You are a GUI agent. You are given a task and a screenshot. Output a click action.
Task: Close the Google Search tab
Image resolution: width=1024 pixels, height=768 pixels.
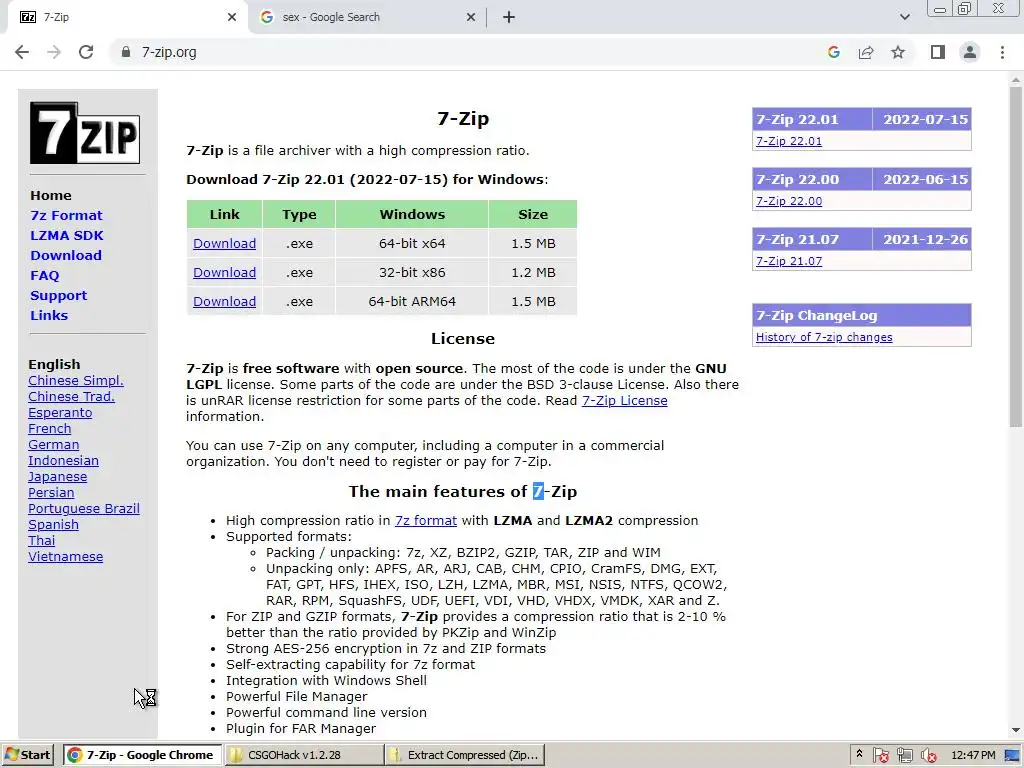pos(471,17)
